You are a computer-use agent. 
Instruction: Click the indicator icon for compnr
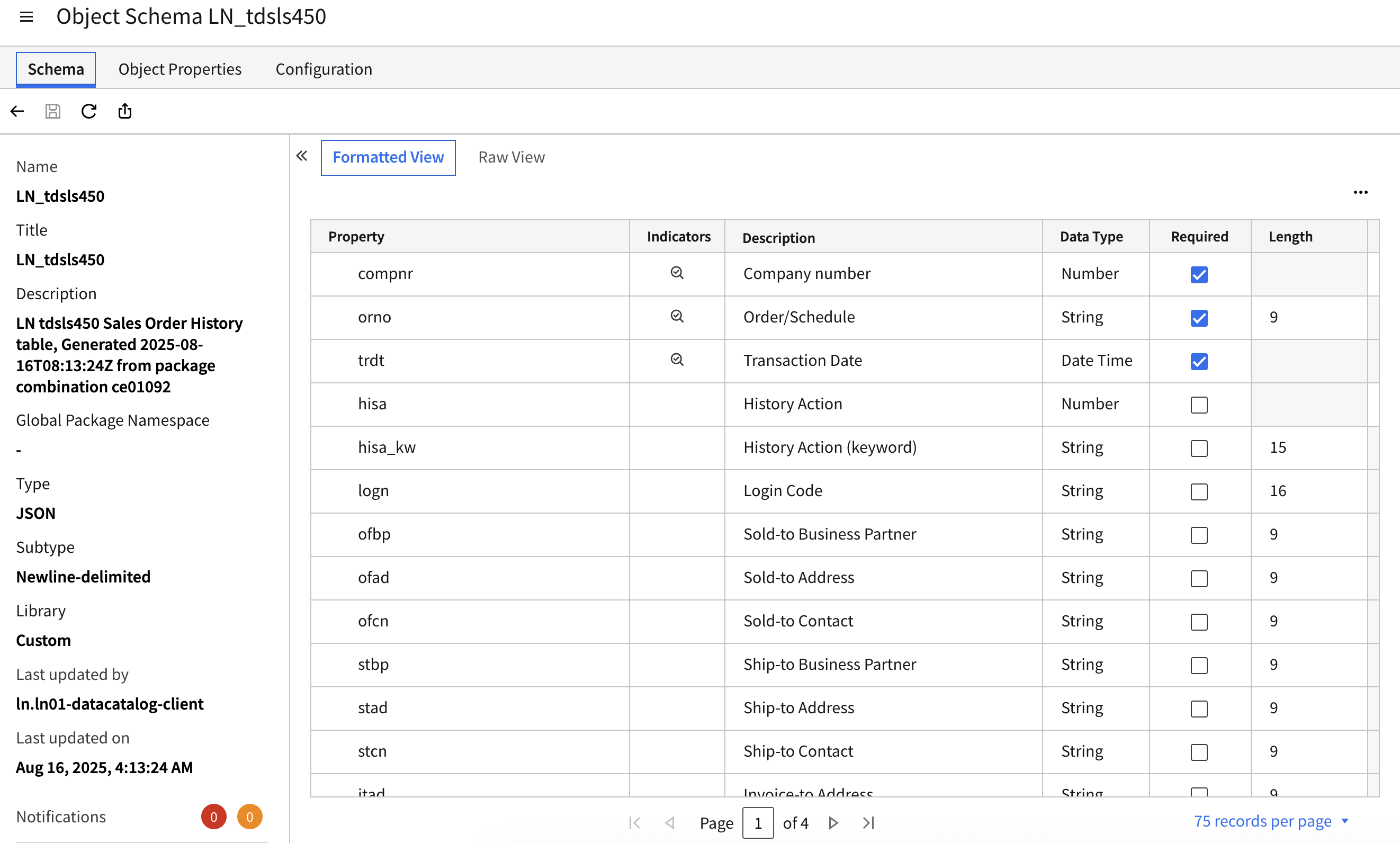676,273
